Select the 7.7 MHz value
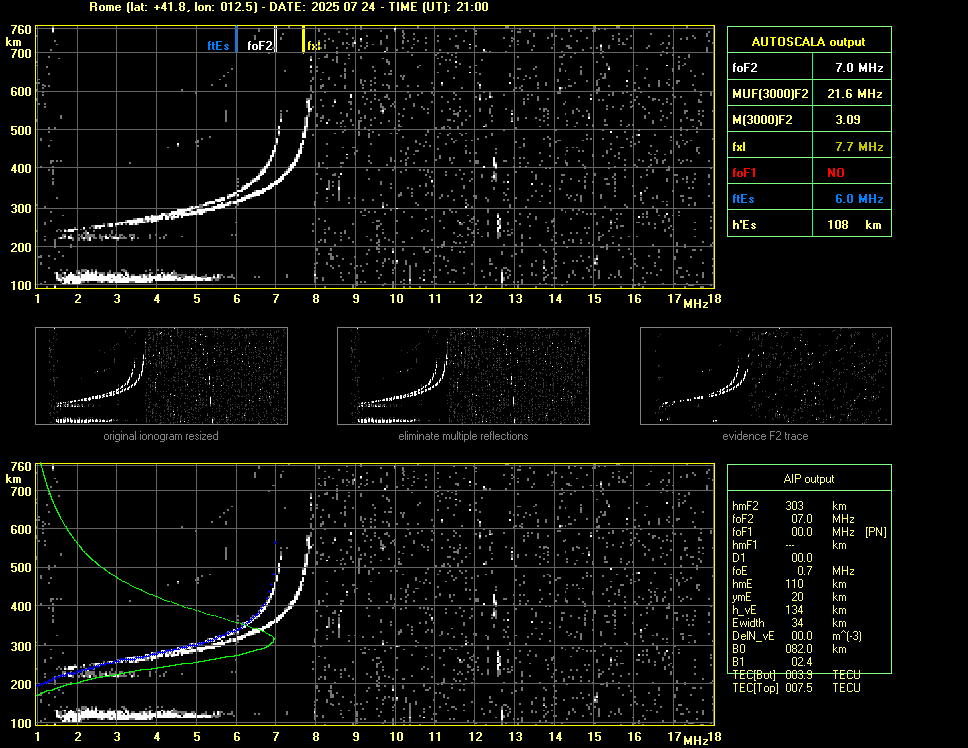The image size is (968, 748). (x=859, y=147)
